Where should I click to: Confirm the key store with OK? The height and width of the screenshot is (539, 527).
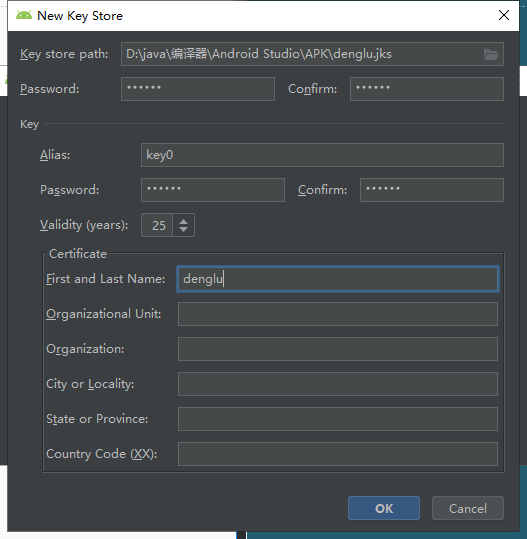point(384,508)
